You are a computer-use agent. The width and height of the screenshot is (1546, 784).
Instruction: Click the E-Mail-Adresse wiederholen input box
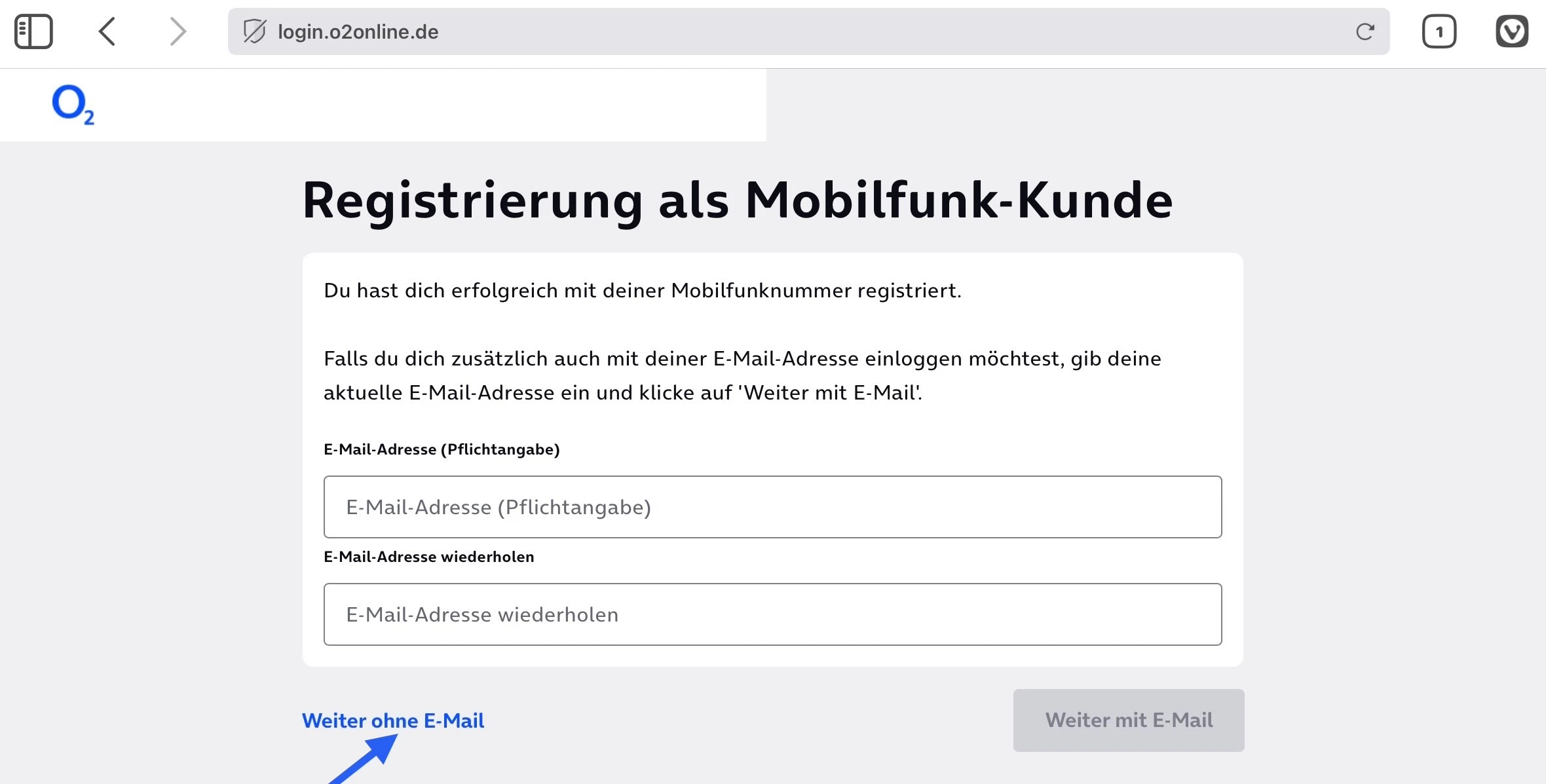click(772, 614)
